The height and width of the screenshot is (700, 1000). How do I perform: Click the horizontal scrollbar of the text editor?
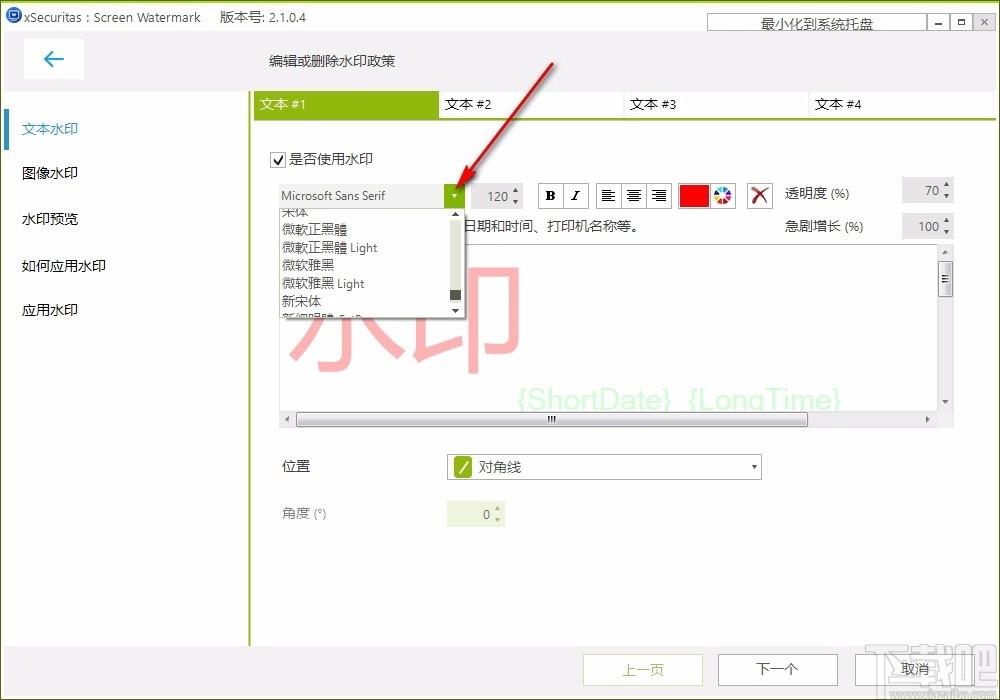click(552, 419)
